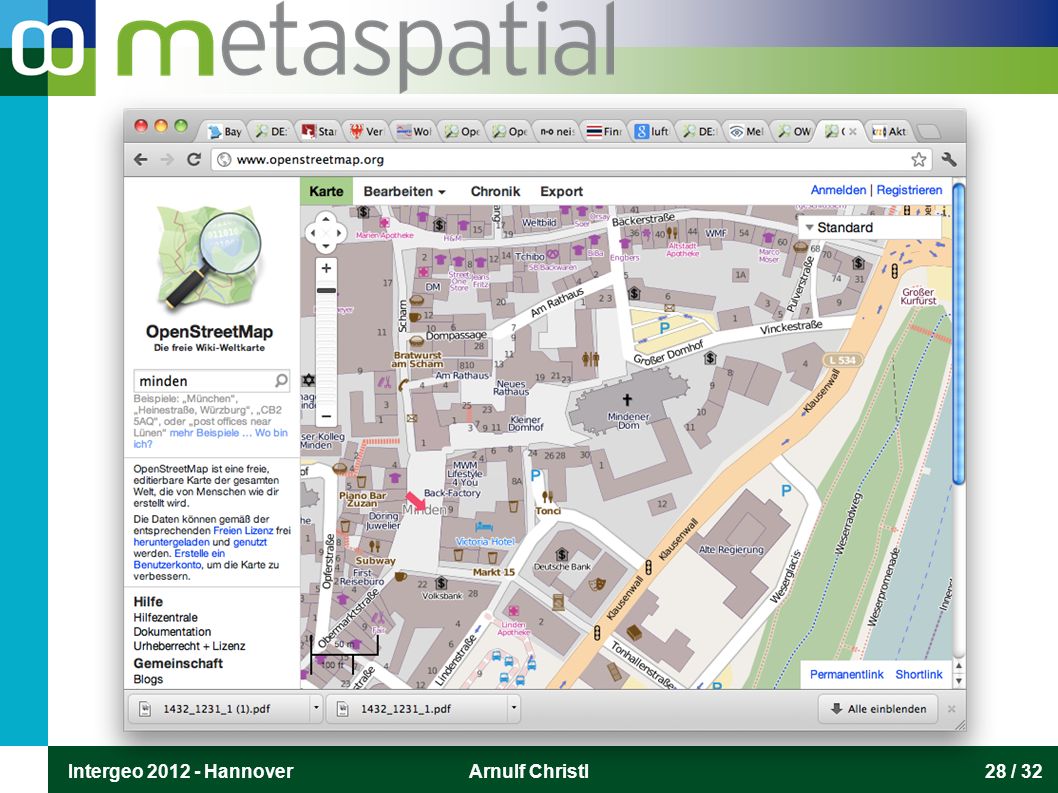Switch to the Akt browser tab
This screenshot has width=1058, height=793.
tap(889, 132)
